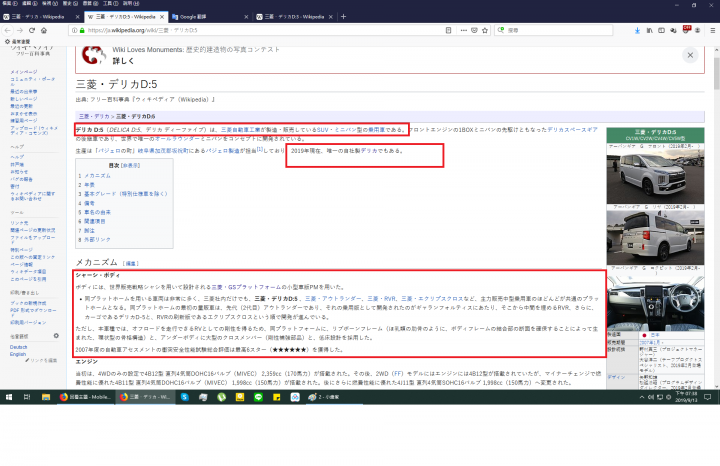
Task: Open a new browser tab with plus button
Action: [343, 17]
